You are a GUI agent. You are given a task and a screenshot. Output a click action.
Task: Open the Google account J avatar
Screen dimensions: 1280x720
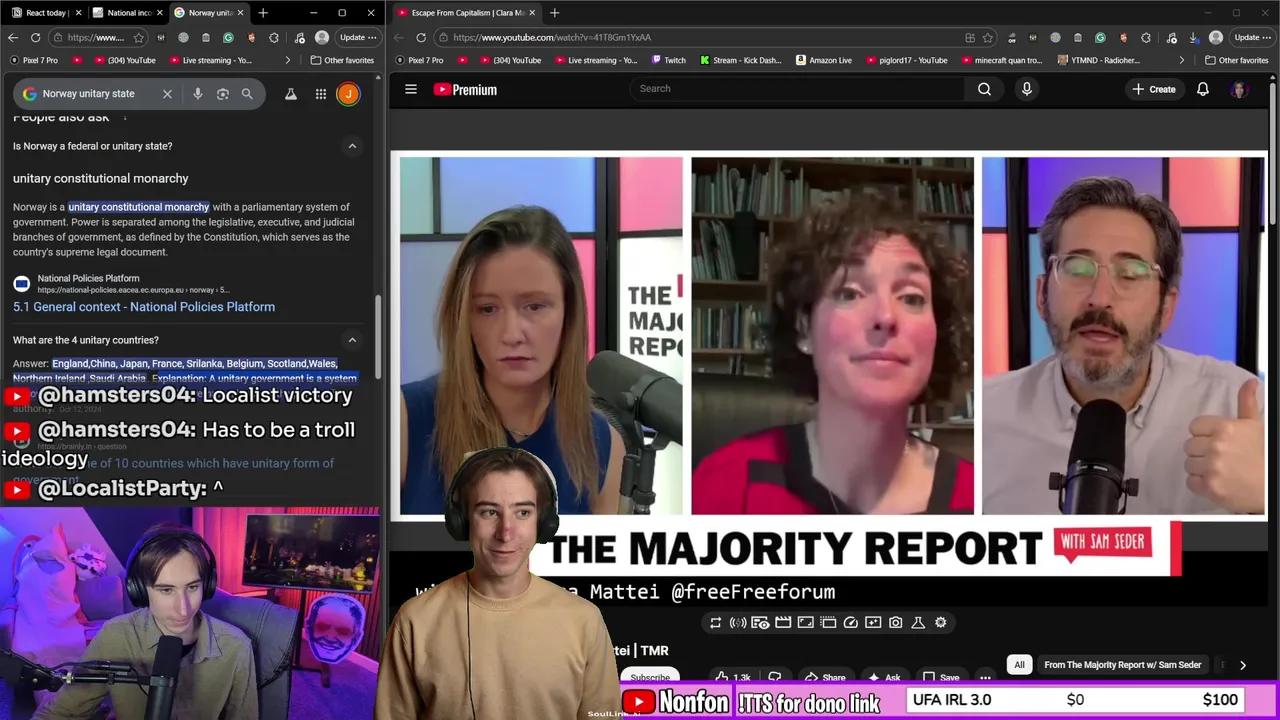(x=348, y=94)
